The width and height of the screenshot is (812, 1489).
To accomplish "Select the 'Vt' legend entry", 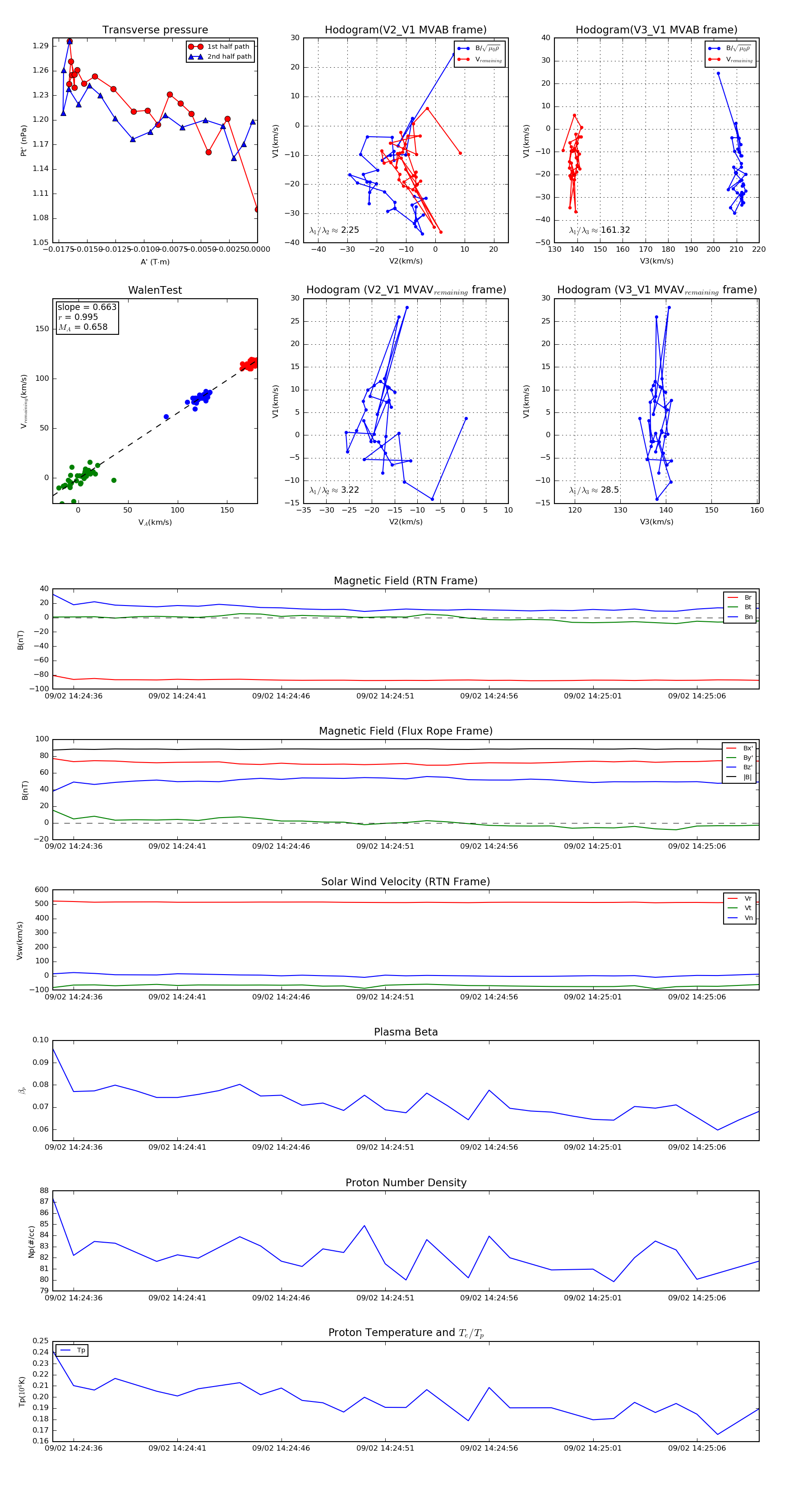I will pyautogui.click(x=740, y=908).
